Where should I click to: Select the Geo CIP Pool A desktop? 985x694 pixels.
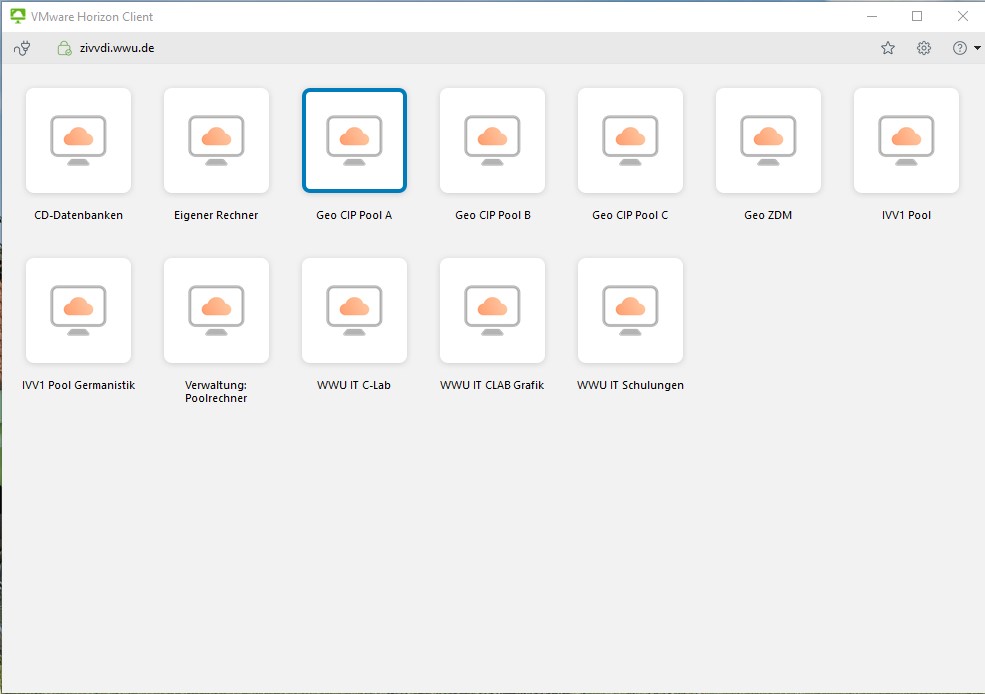pos(354,140)
